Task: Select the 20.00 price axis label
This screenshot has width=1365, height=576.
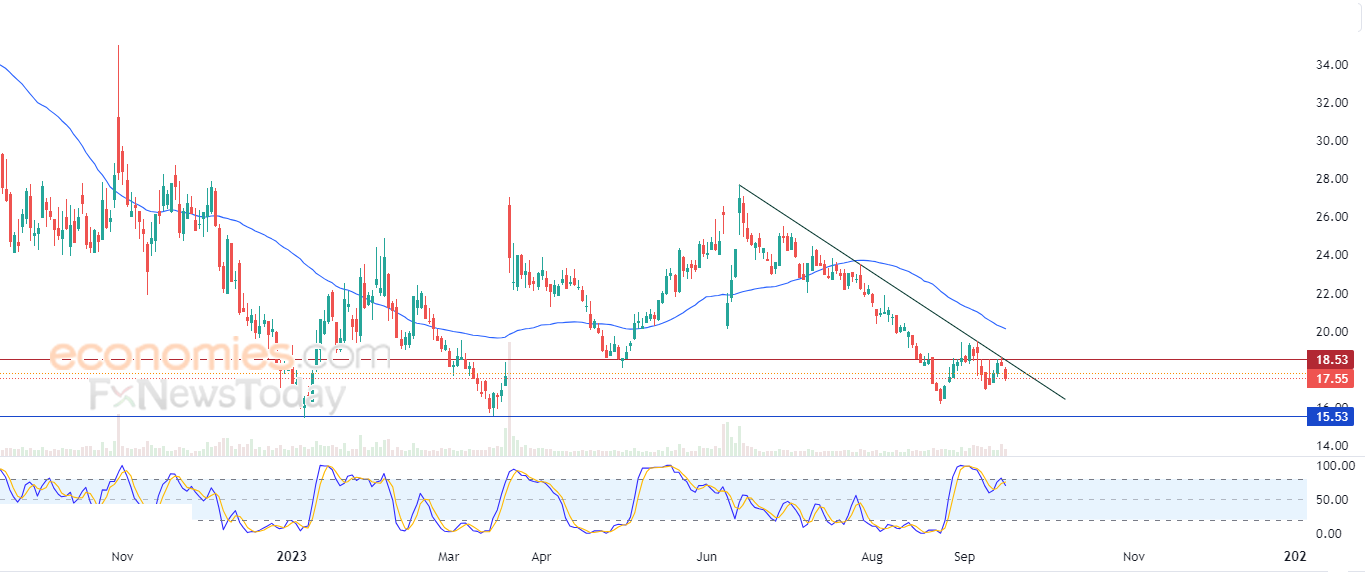Action: tap(1332, 332)
